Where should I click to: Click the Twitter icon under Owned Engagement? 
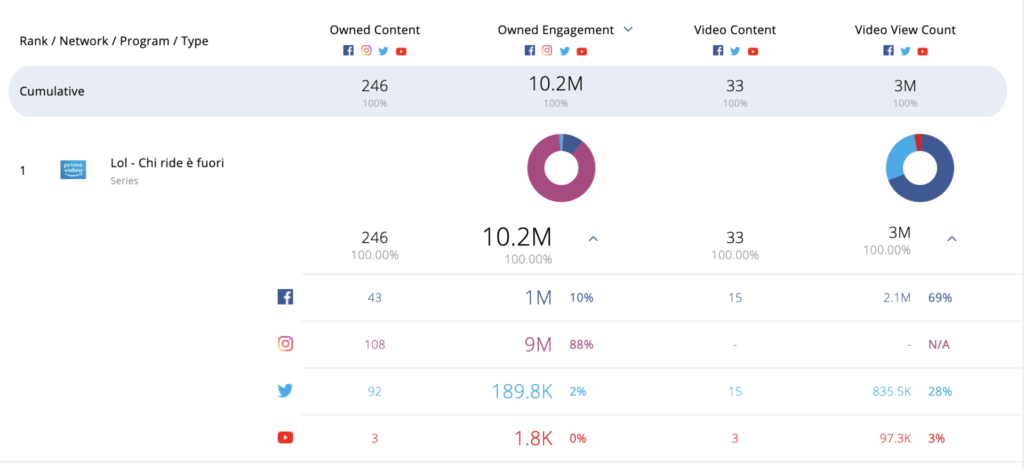(x=565, y=51)
